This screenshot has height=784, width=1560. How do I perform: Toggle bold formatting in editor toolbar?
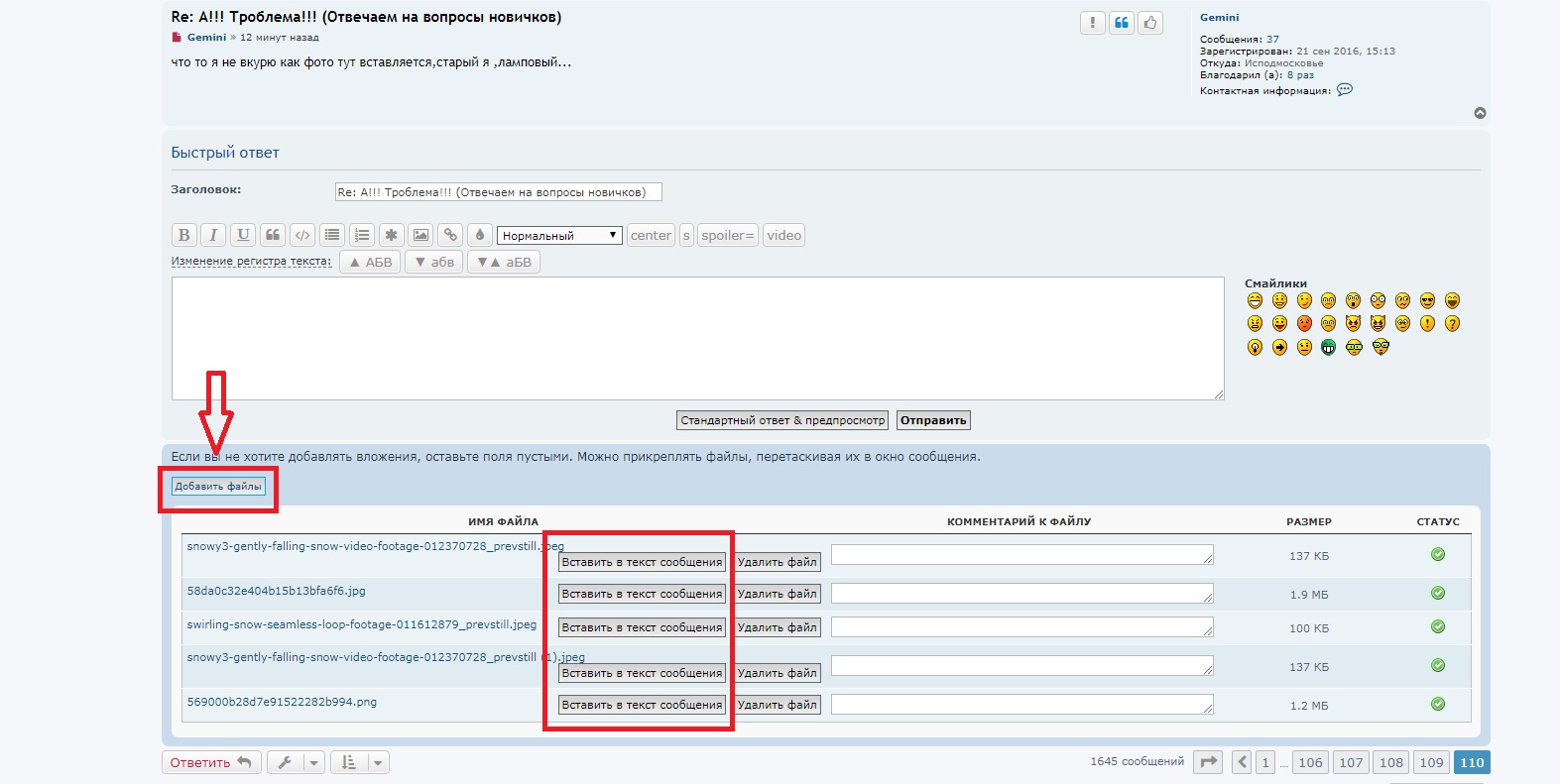pyautogui.click(x=183, y=235)
